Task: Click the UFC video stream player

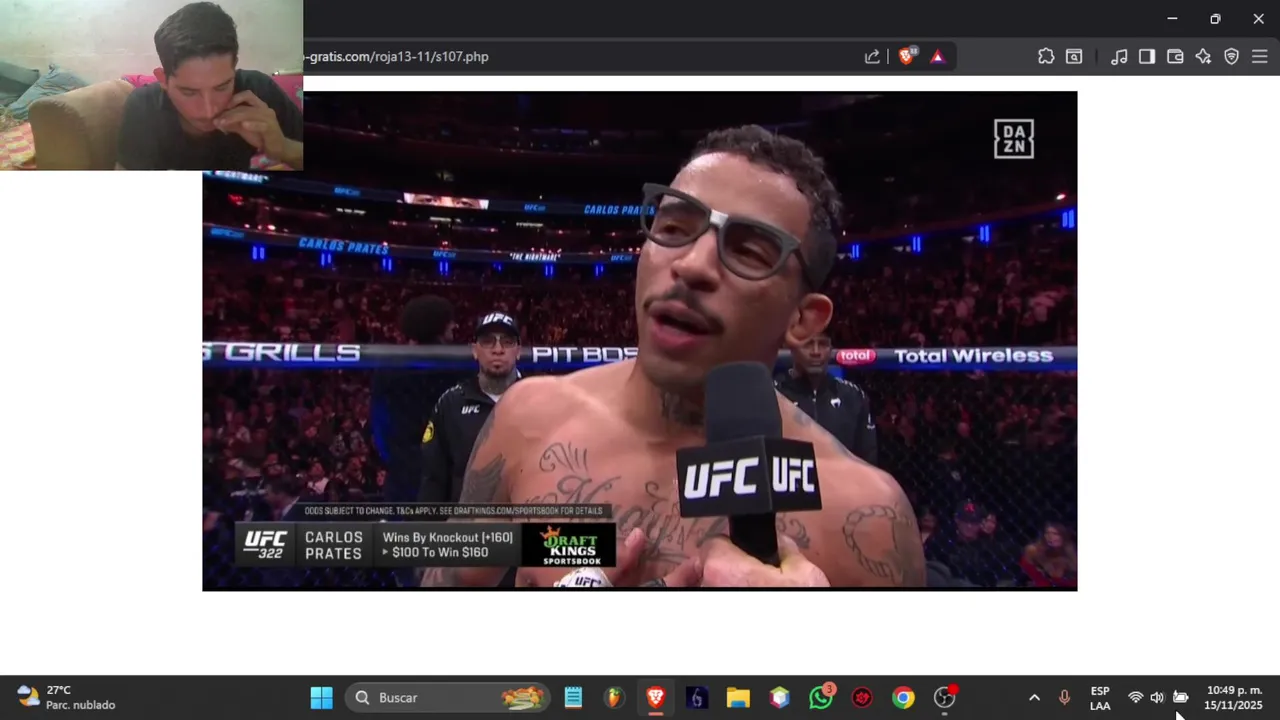Action: click(x=640, y=341)
